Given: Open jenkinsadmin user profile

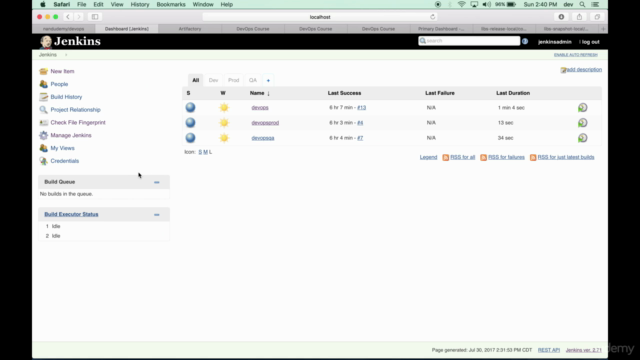Looking at the screenshot, I should coord(554,42).
